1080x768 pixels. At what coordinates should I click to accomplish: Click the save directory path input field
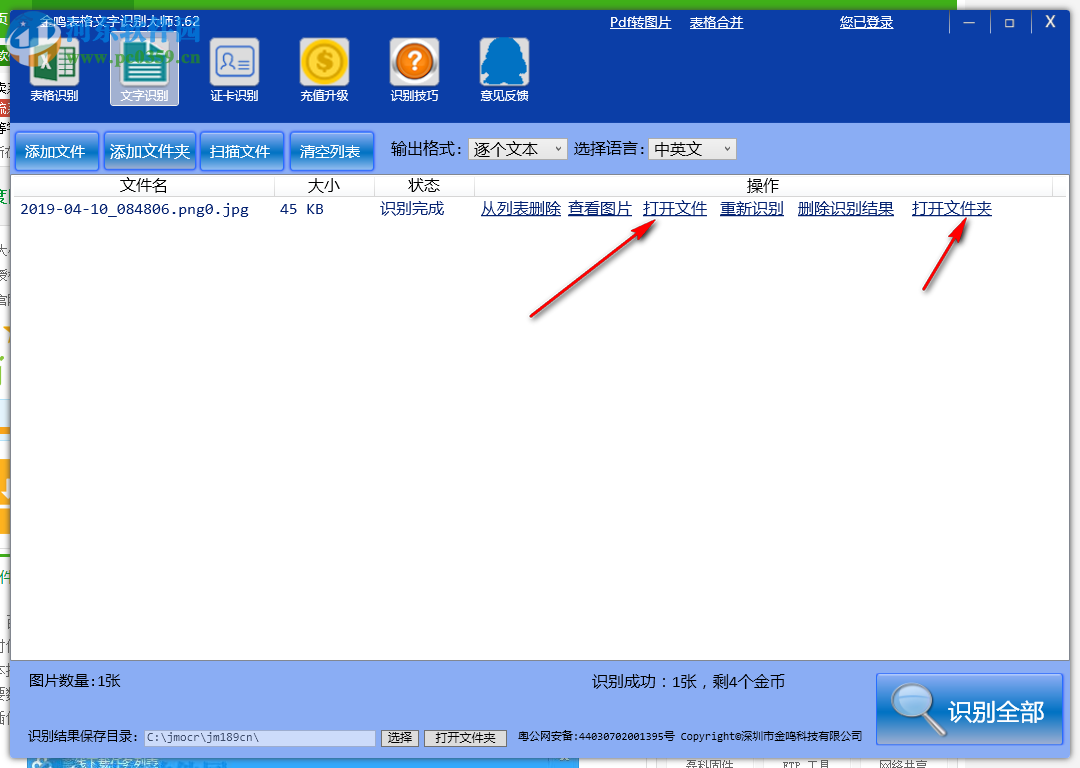point(260,738)
